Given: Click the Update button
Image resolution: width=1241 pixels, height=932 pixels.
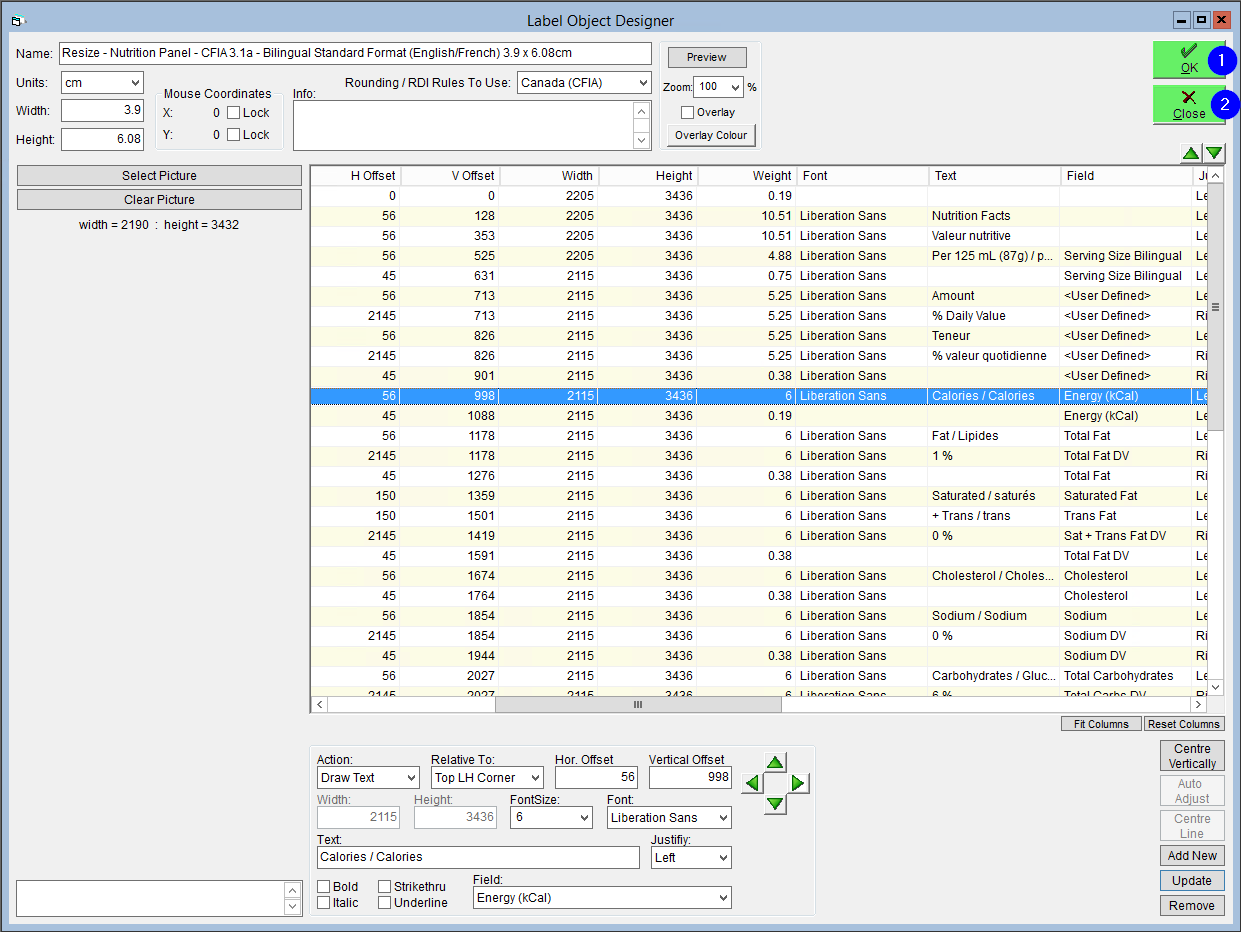Looking at the screenshot, I should tap(1192, 881).
